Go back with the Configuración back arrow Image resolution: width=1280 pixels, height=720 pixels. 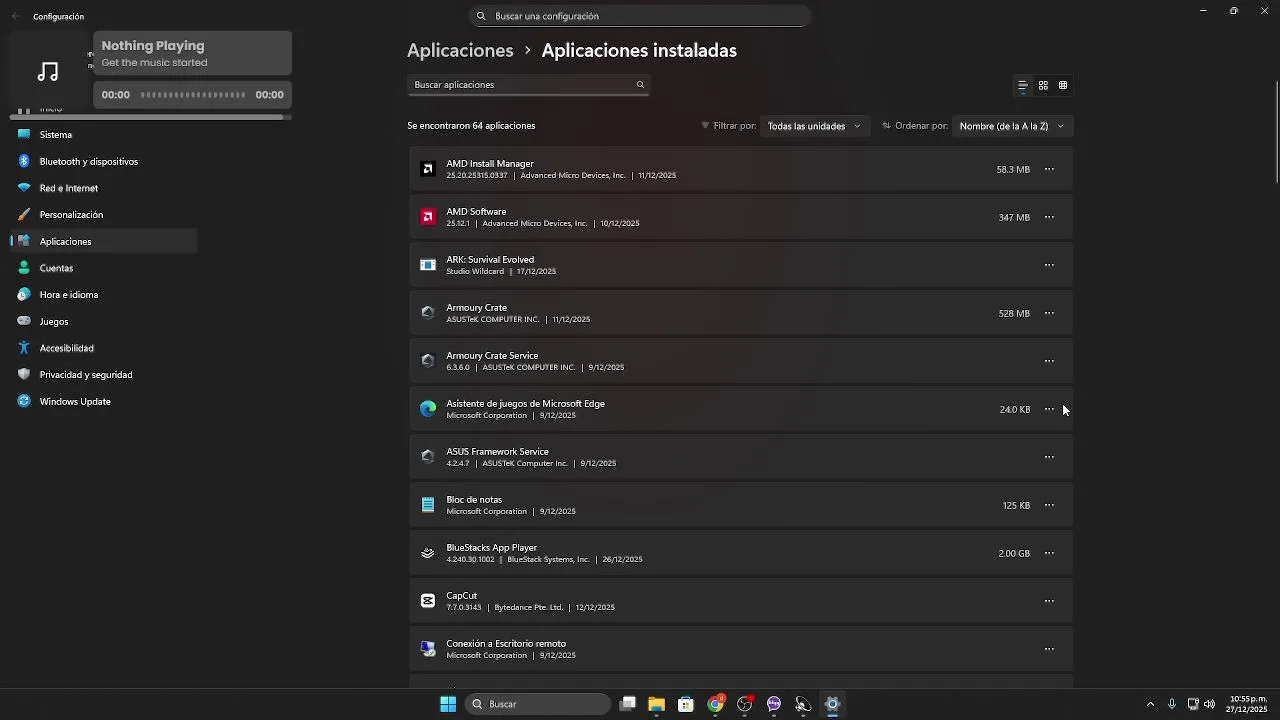(x=15, y=16)
